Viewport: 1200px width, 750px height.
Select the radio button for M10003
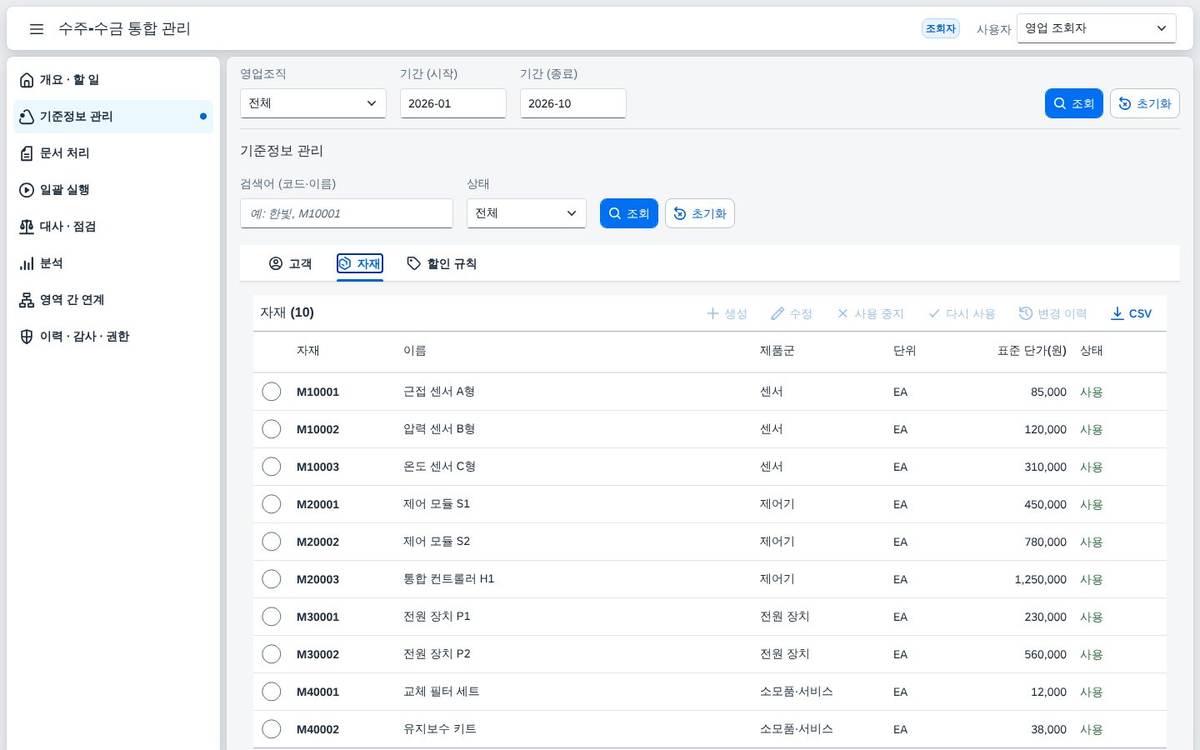271,466
